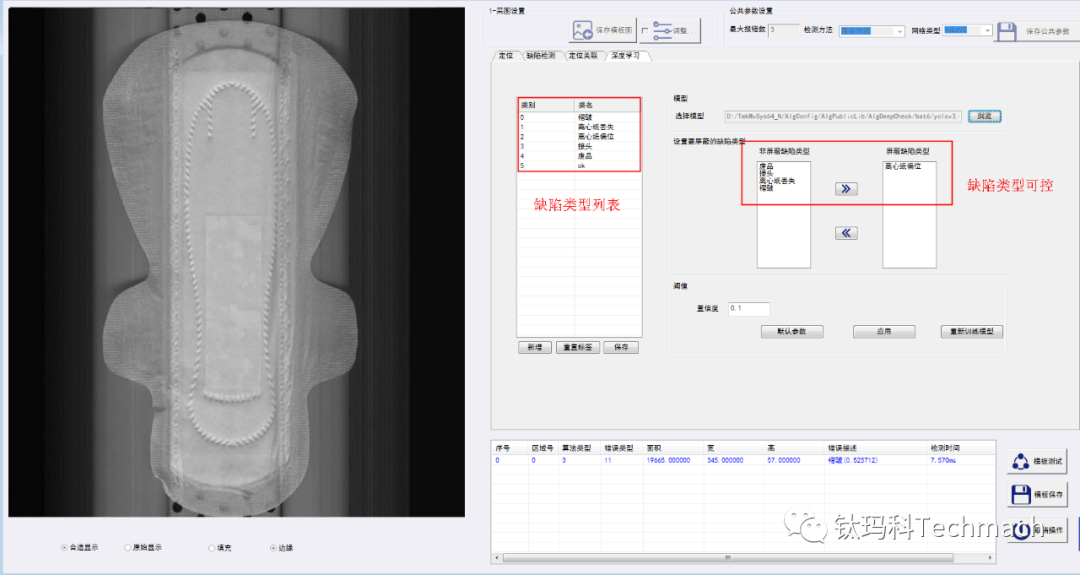Open the 定位关联 tab
This screenshot has width=1080, height=575.
click(x=582, y=56)
